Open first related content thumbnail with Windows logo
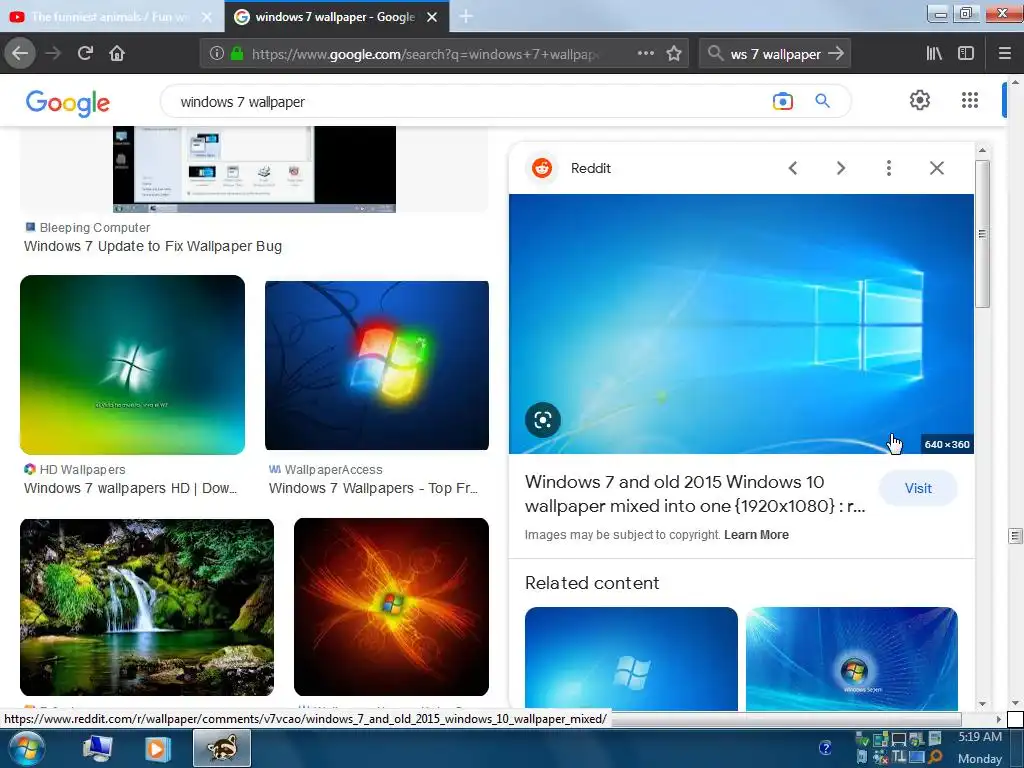1024x768 pixels. tap(631, 658)
